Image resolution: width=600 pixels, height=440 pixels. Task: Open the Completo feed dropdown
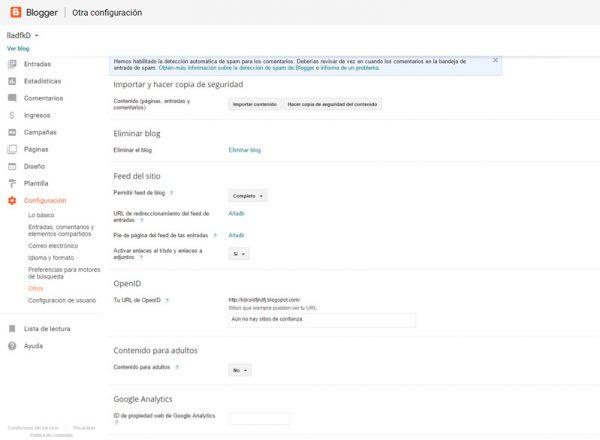pos(248,196)
